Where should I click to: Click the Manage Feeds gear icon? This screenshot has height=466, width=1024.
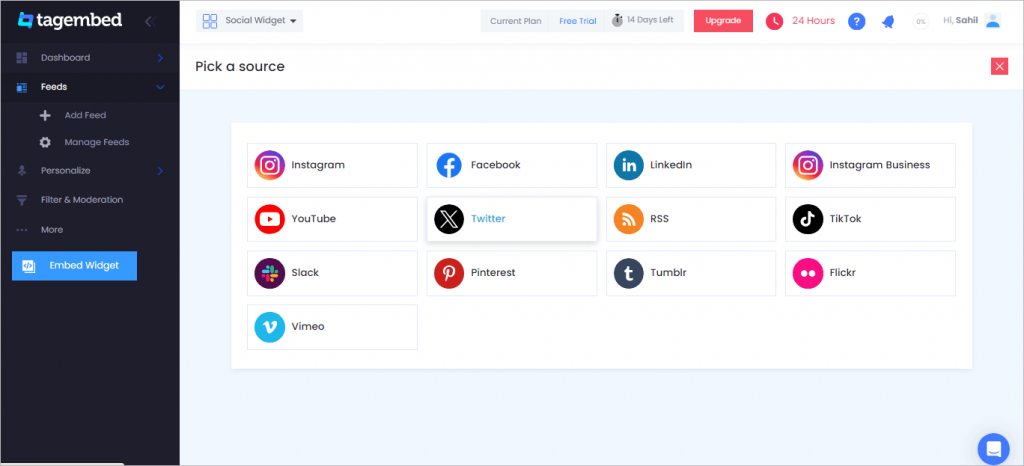coord(45,142)
